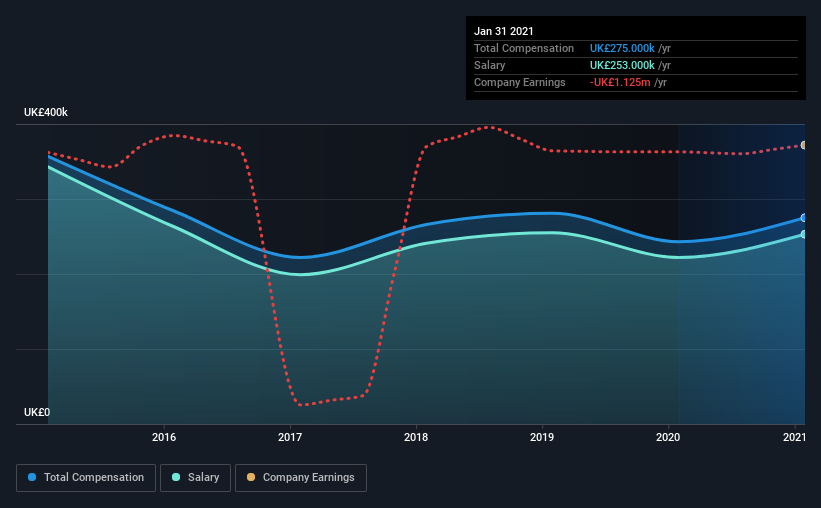Click the 2018 x-axis label
This screenshot has width=821, height=508.
pyautogui.click(x=416, y=437)
